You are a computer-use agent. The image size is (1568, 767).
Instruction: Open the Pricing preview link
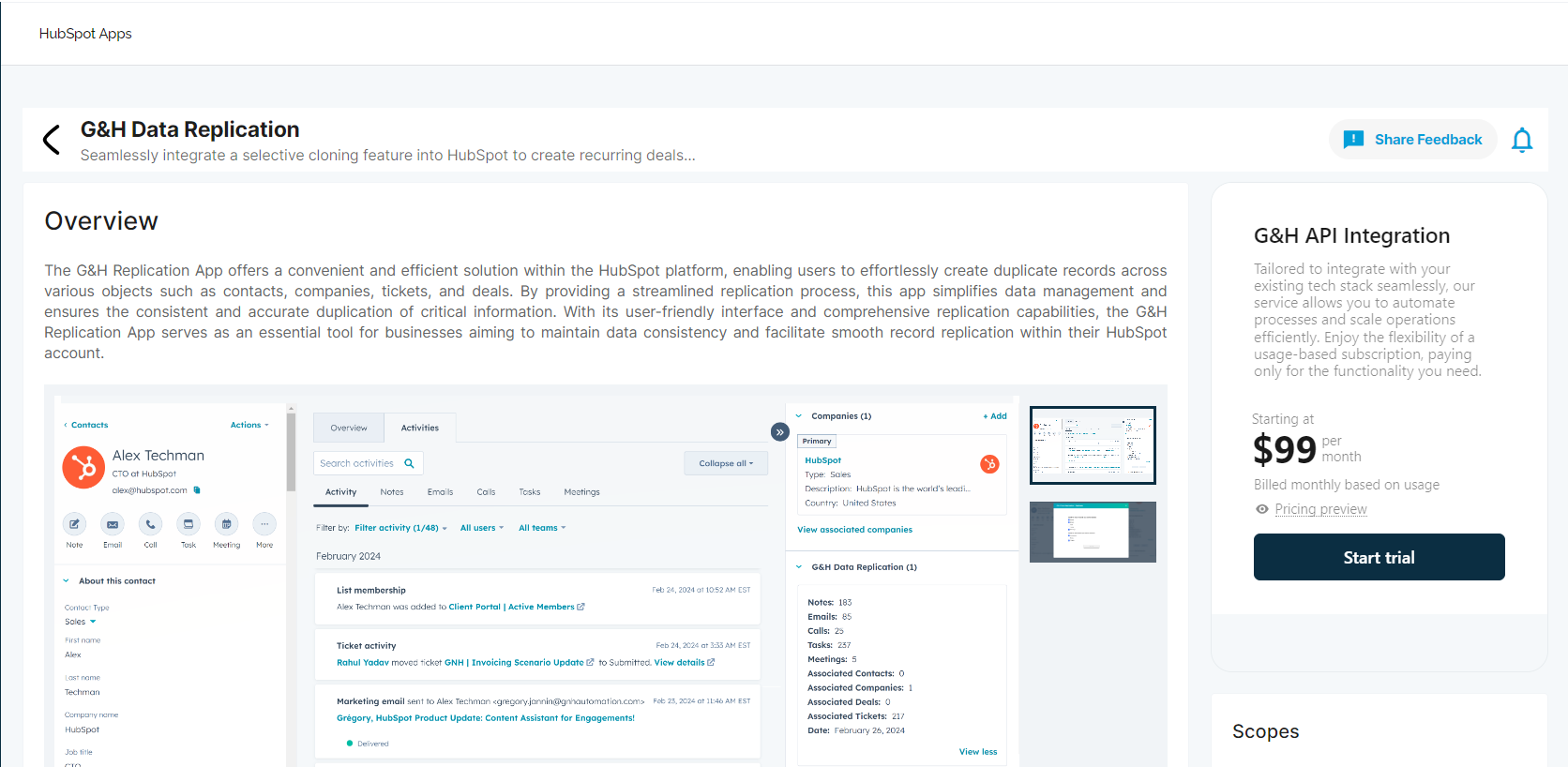pos(1320,509)
